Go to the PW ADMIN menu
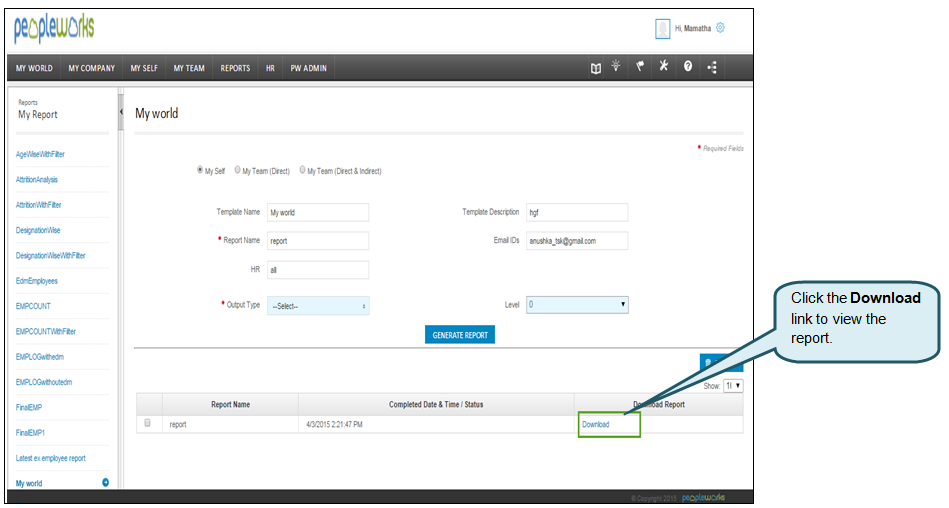Viewport: 949px width, 508px height. (x=308, y=68)
